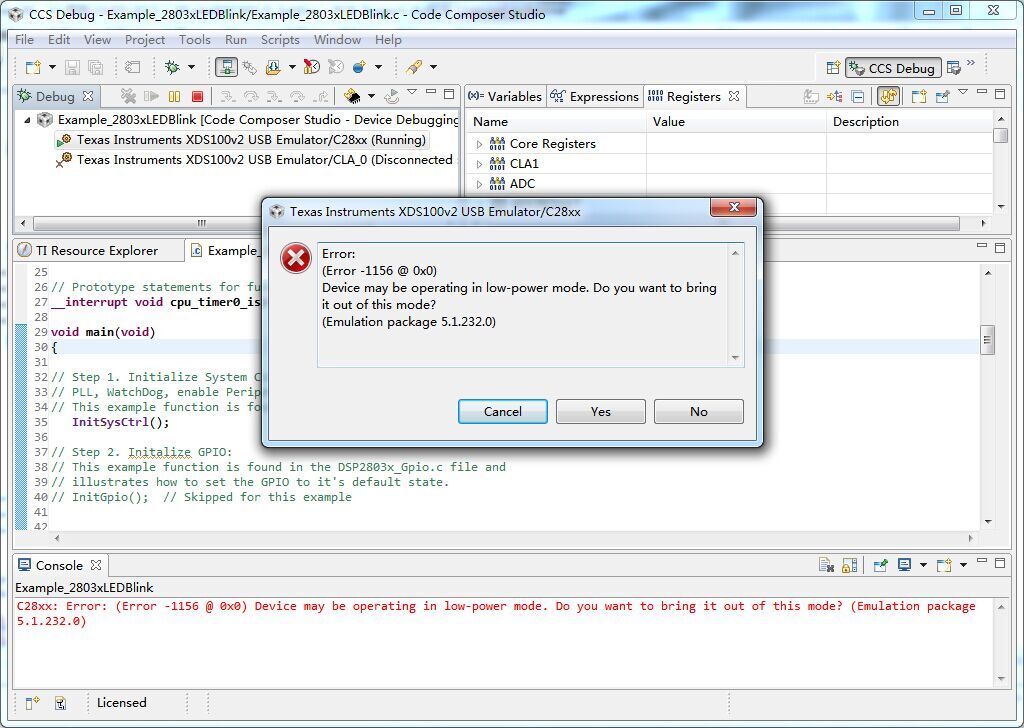
Task: Click the Pin Console icon
Action: click(x=880, y=565)
